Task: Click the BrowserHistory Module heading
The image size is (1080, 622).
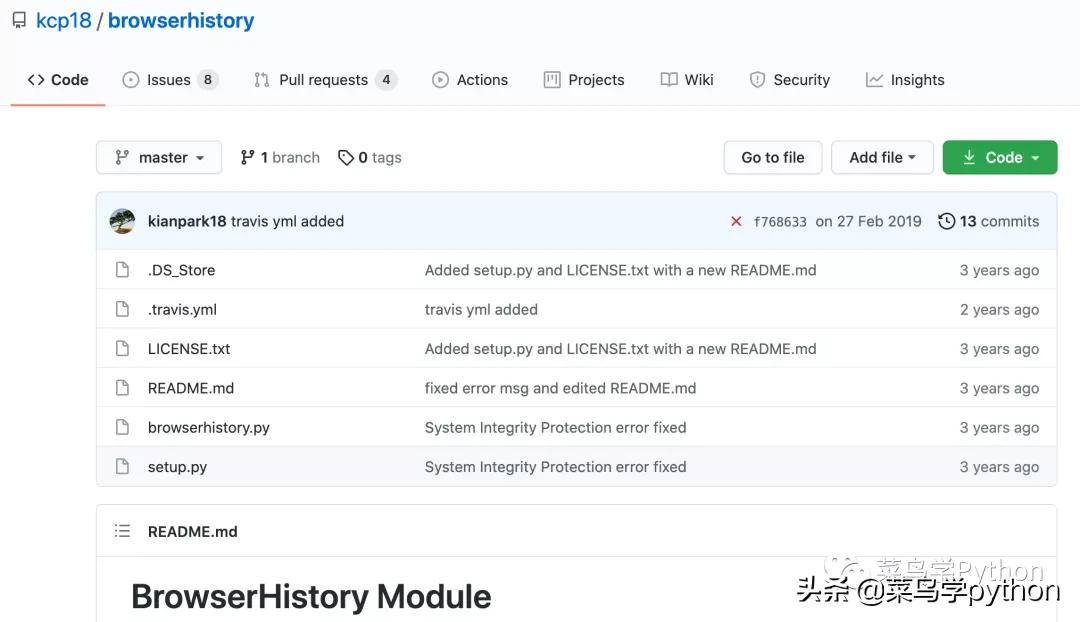Action: pos(311,597)
